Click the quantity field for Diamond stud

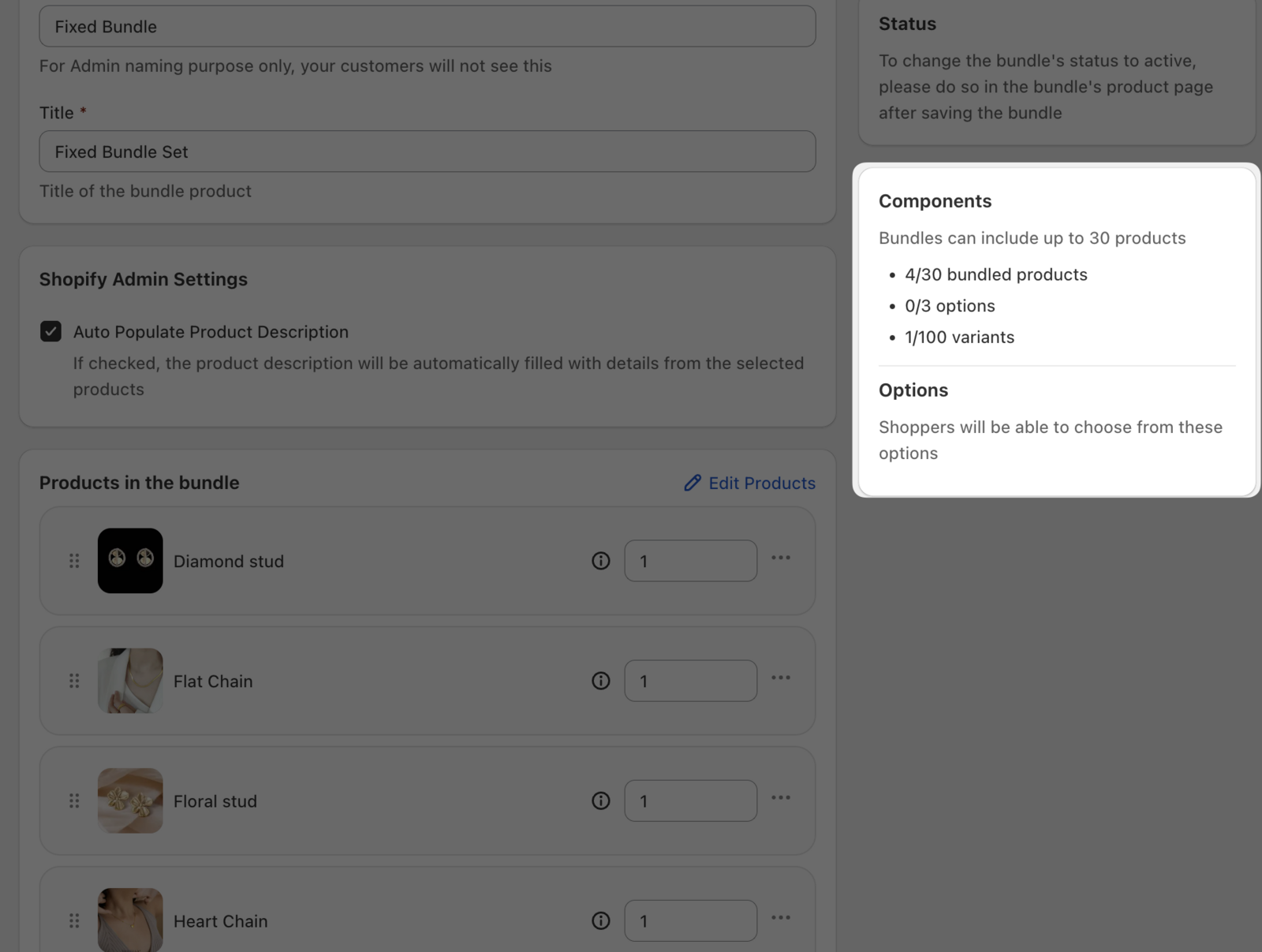pos(690,561)
